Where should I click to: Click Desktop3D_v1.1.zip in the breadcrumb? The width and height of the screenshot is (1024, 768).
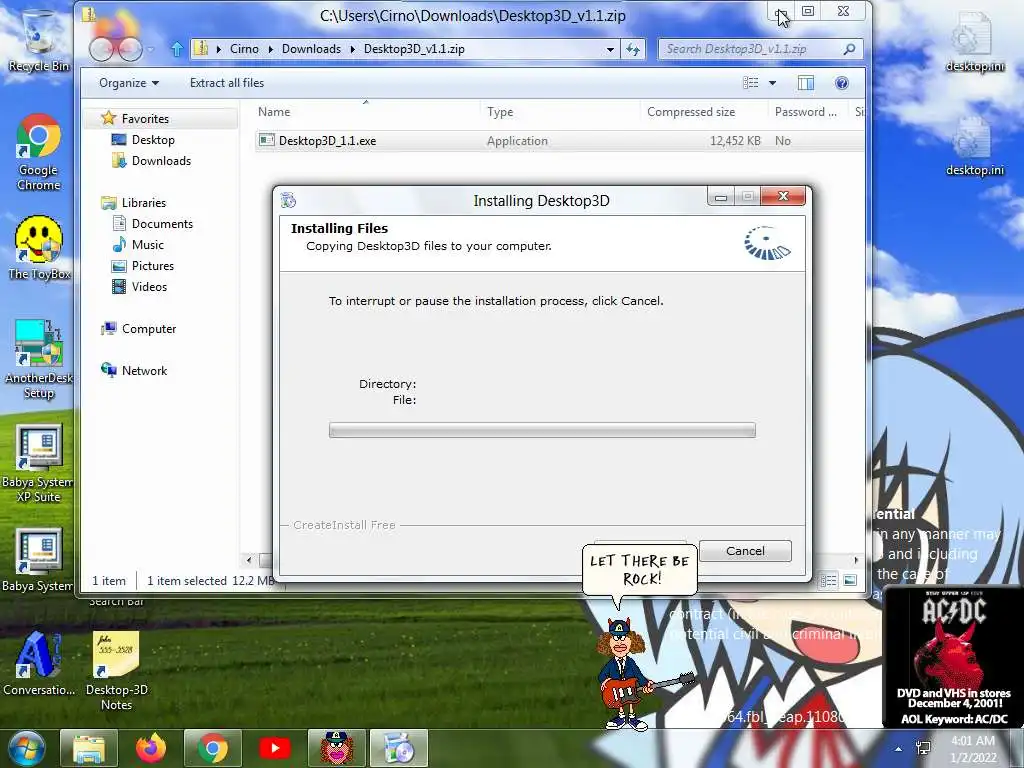pos(414,49)
